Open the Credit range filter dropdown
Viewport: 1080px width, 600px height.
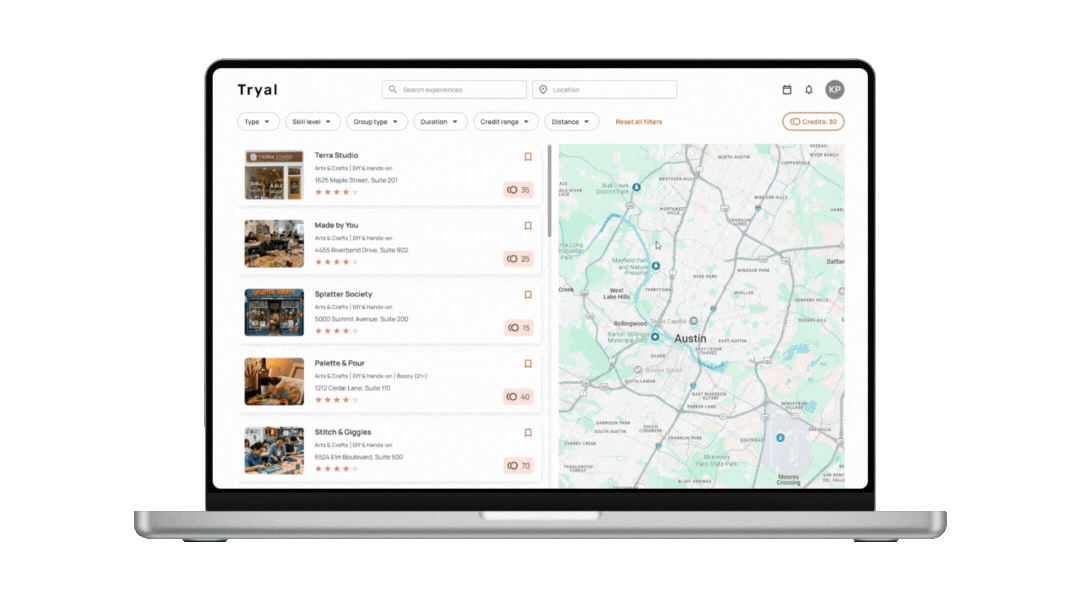point(506,121)
